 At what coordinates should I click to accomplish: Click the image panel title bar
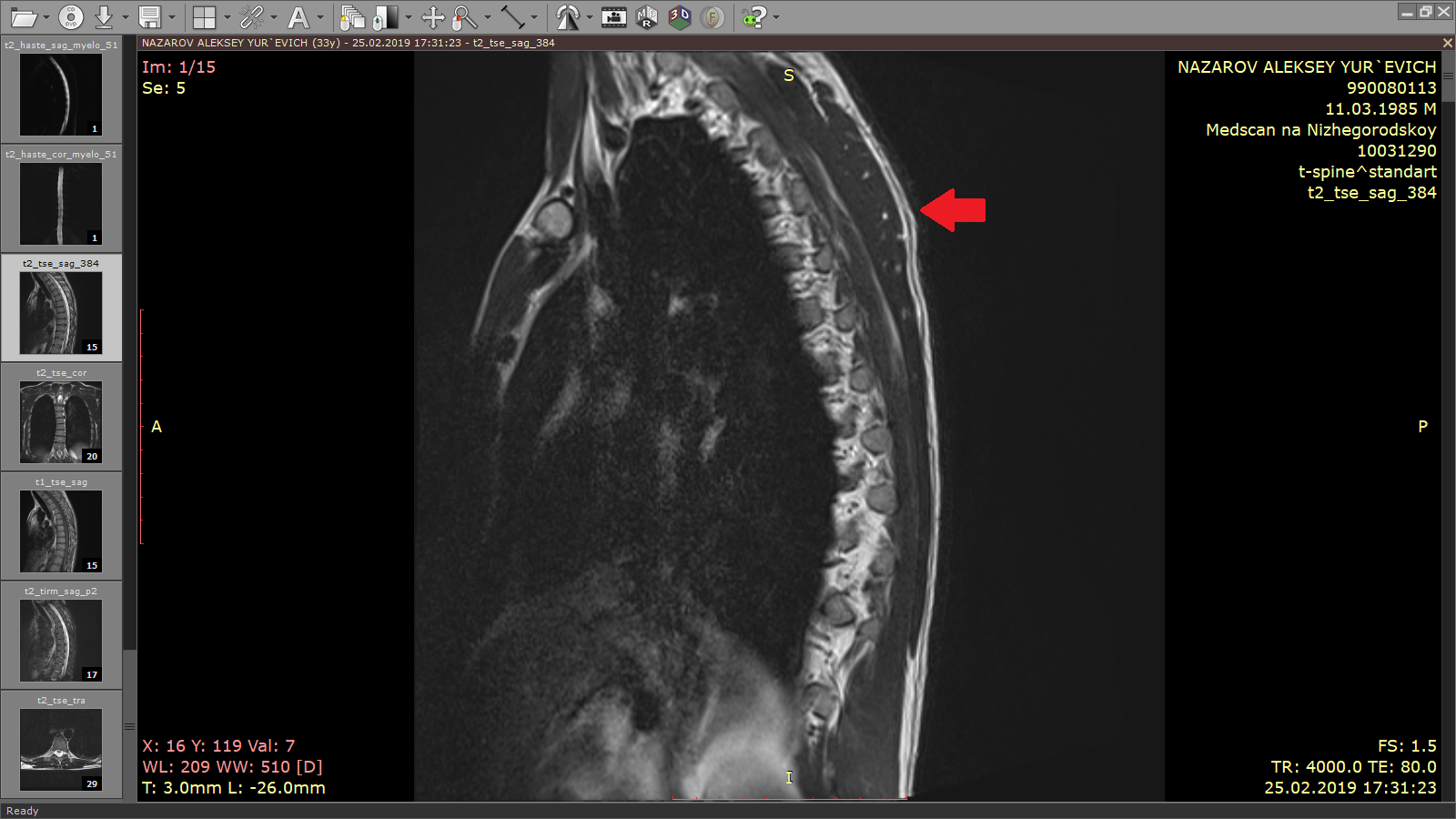788,43
